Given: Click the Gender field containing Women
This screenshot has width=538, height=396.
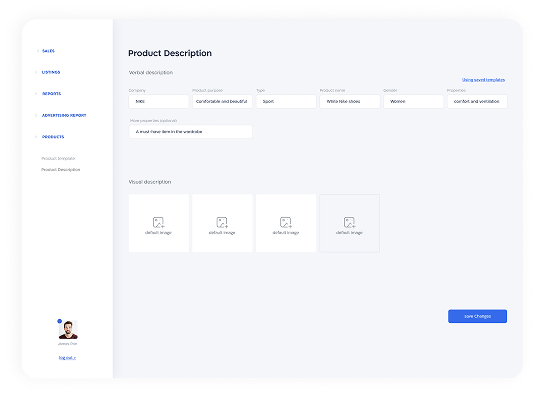Looking at the screenshot, I should [x=413, y=102].
